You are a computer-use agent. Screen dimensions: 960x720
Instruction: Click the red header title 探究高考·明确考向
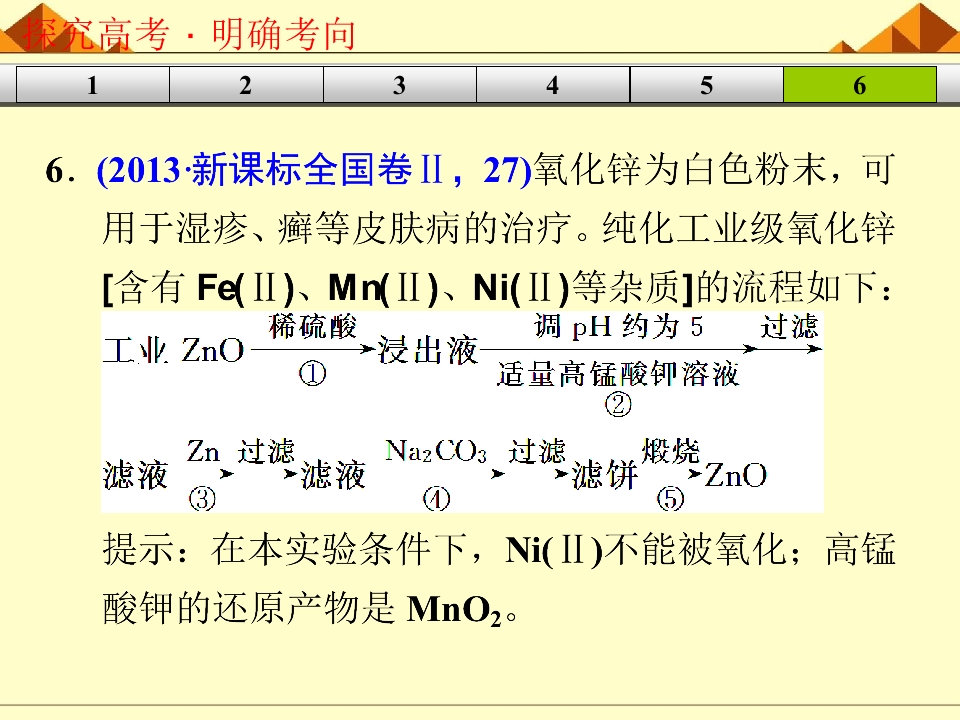[189, 33]
